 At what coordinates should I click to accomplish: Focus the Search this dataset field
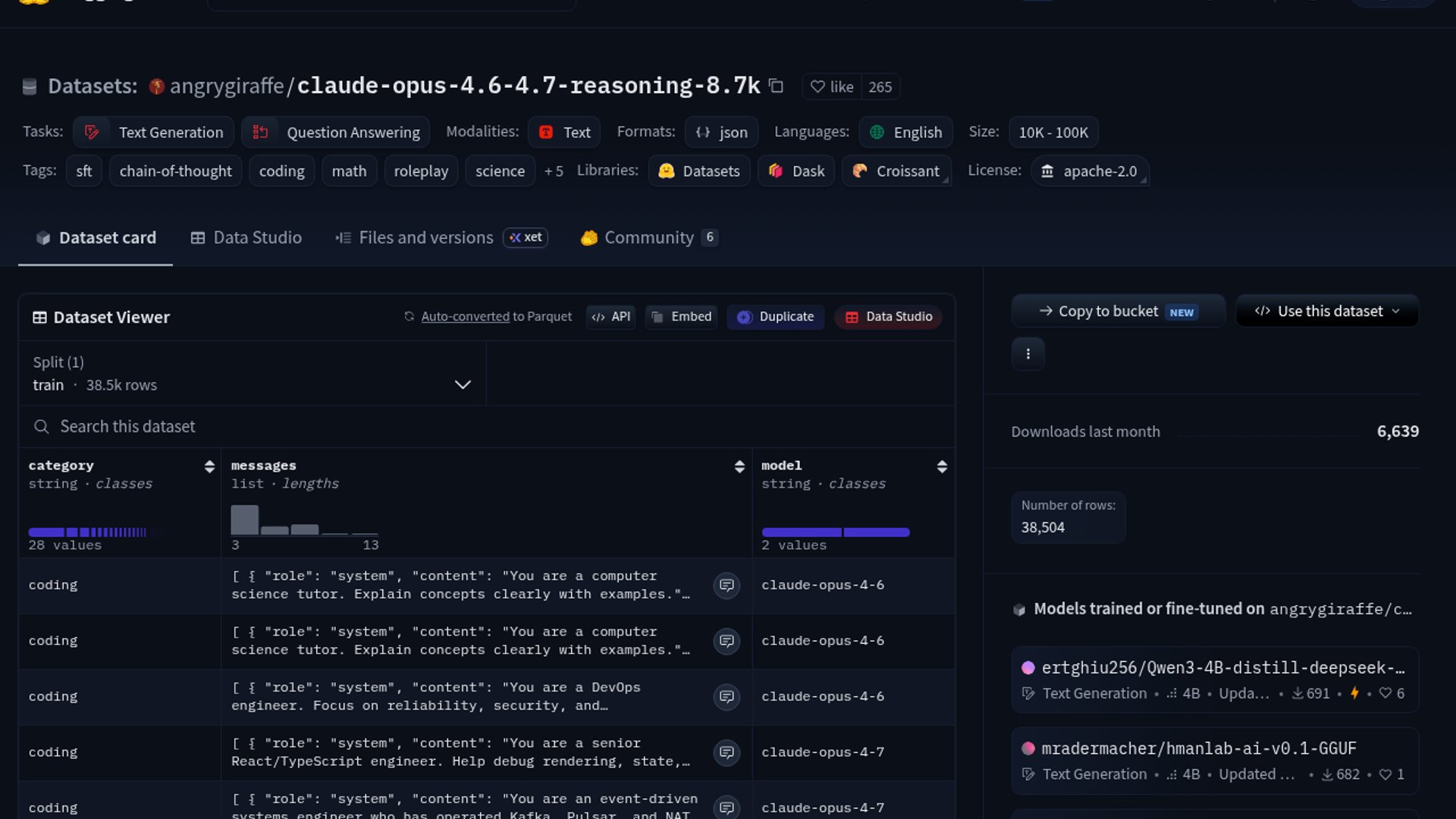point(487,426)
